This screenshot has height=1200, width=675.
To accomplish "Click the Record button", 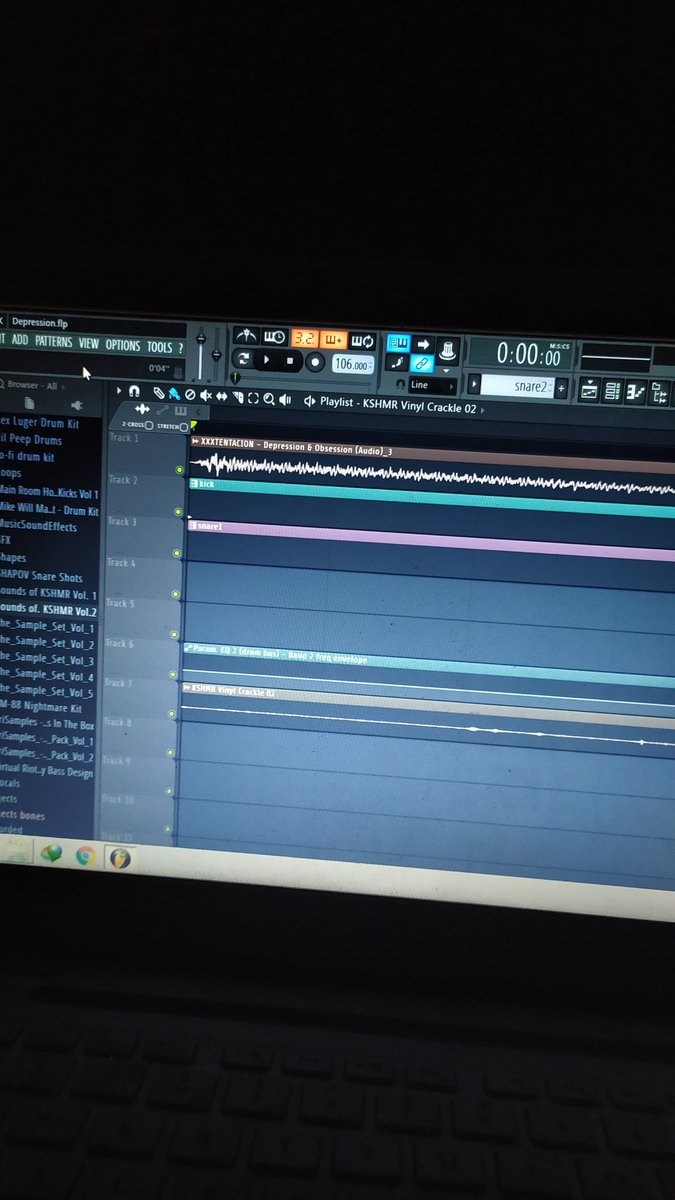I will pos(315,361).
